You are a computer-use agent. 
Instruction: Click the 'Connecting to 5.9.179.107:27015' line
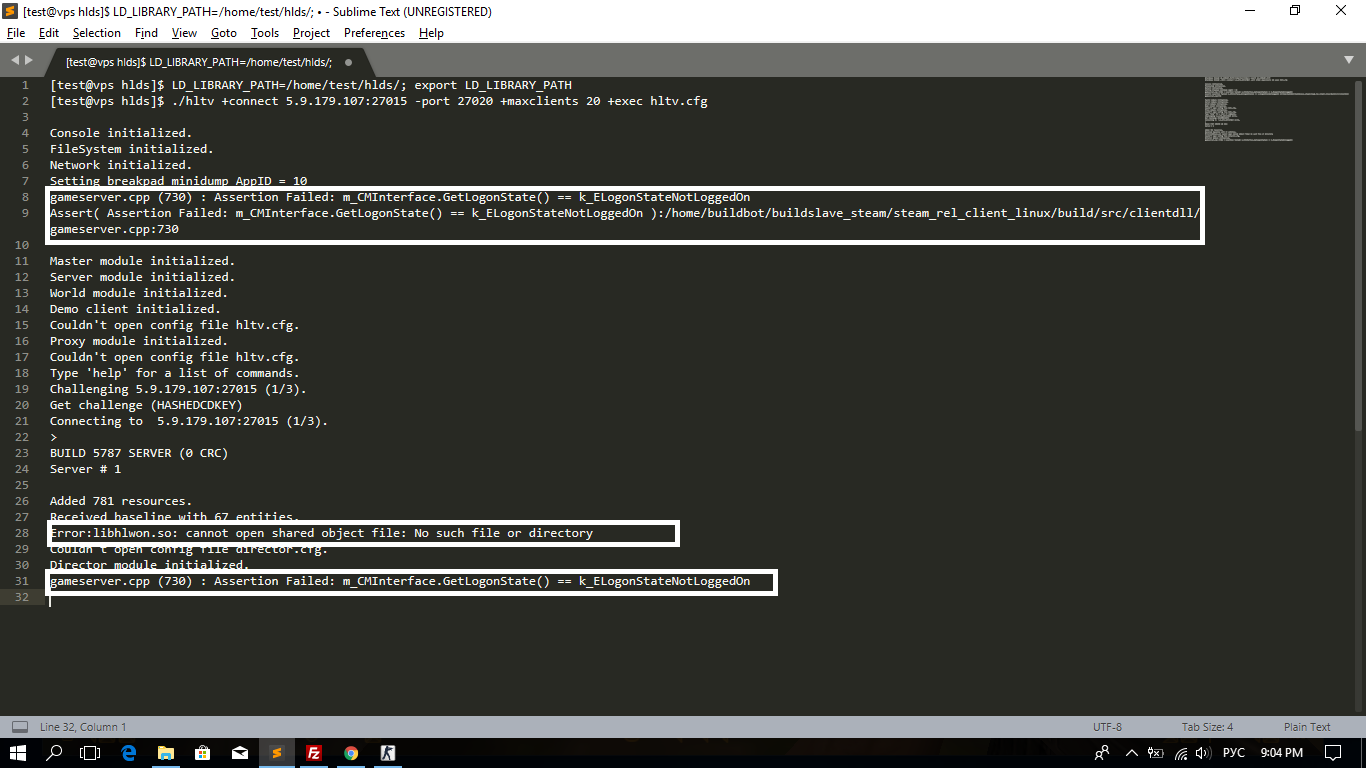click(x=189, y=421)
